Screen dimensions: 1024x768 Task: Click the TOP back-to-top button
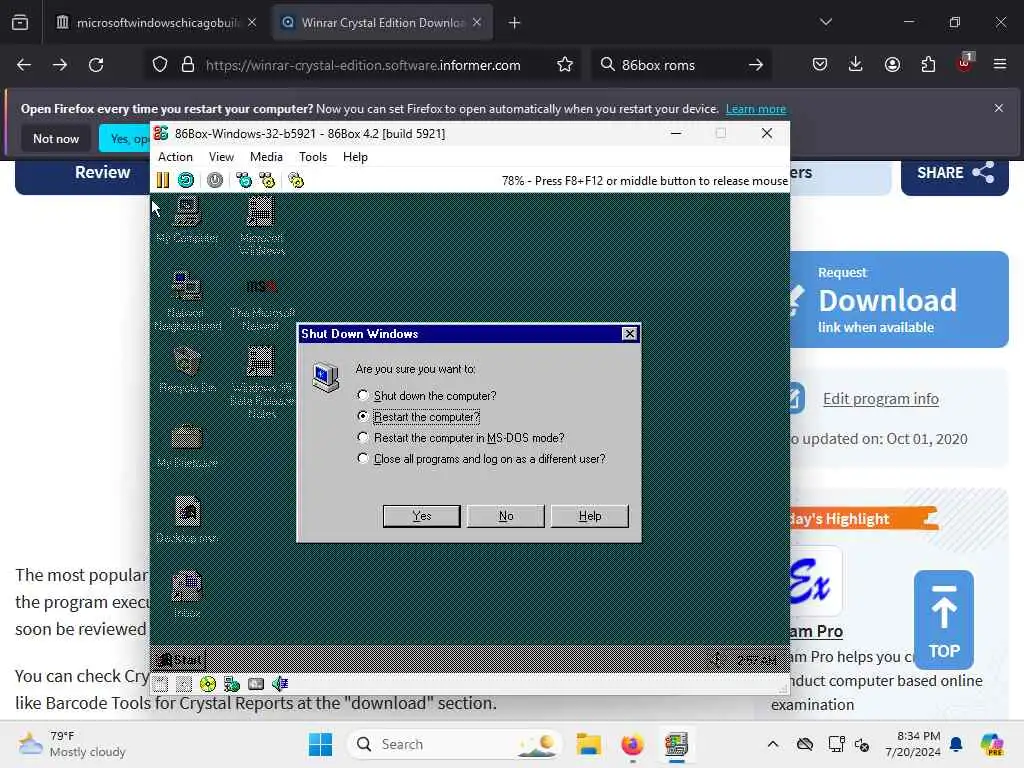(944, 619)
